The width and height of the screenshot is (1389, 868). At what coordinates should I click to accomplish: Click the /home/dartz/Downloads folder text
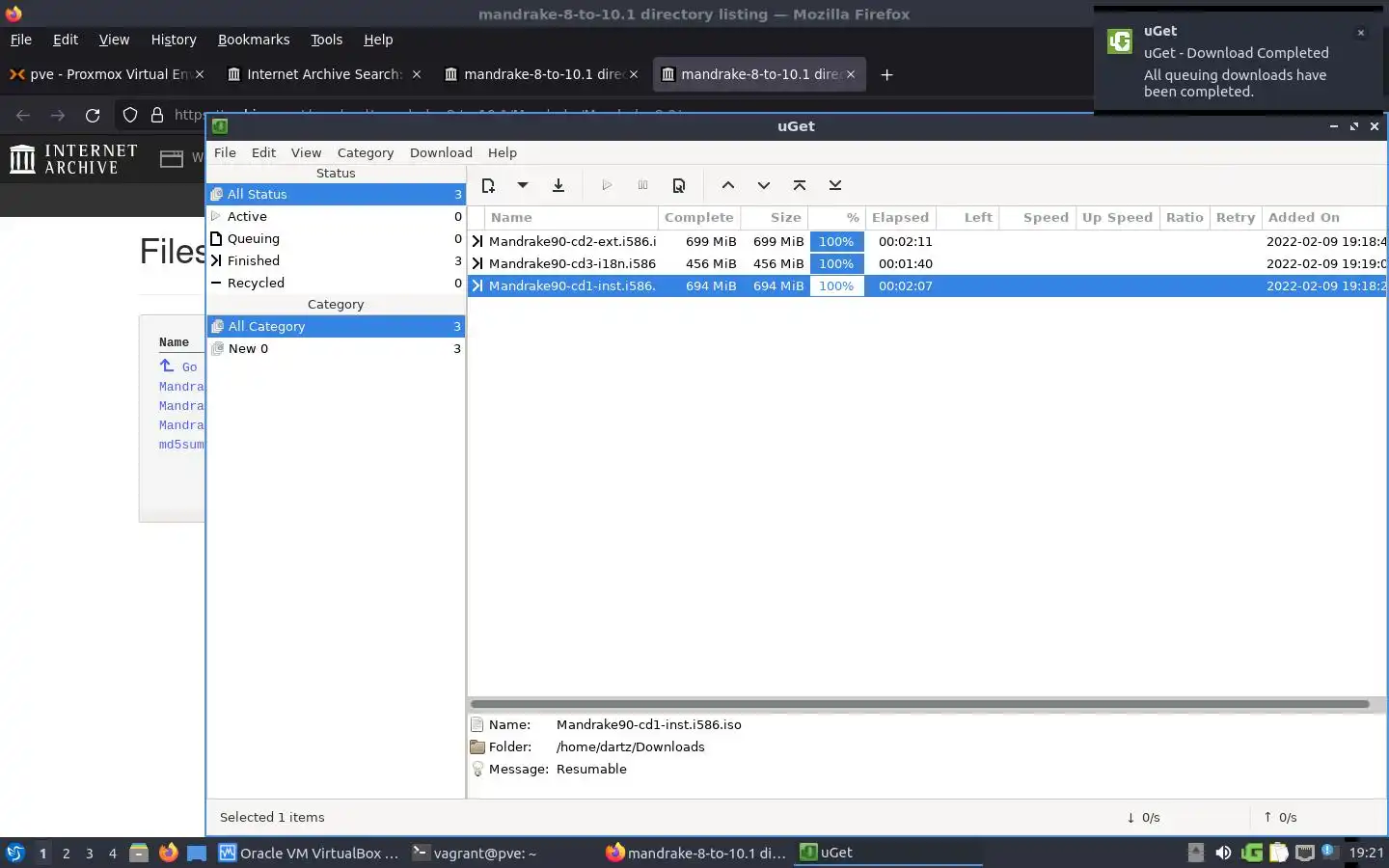tap(631, 746)
